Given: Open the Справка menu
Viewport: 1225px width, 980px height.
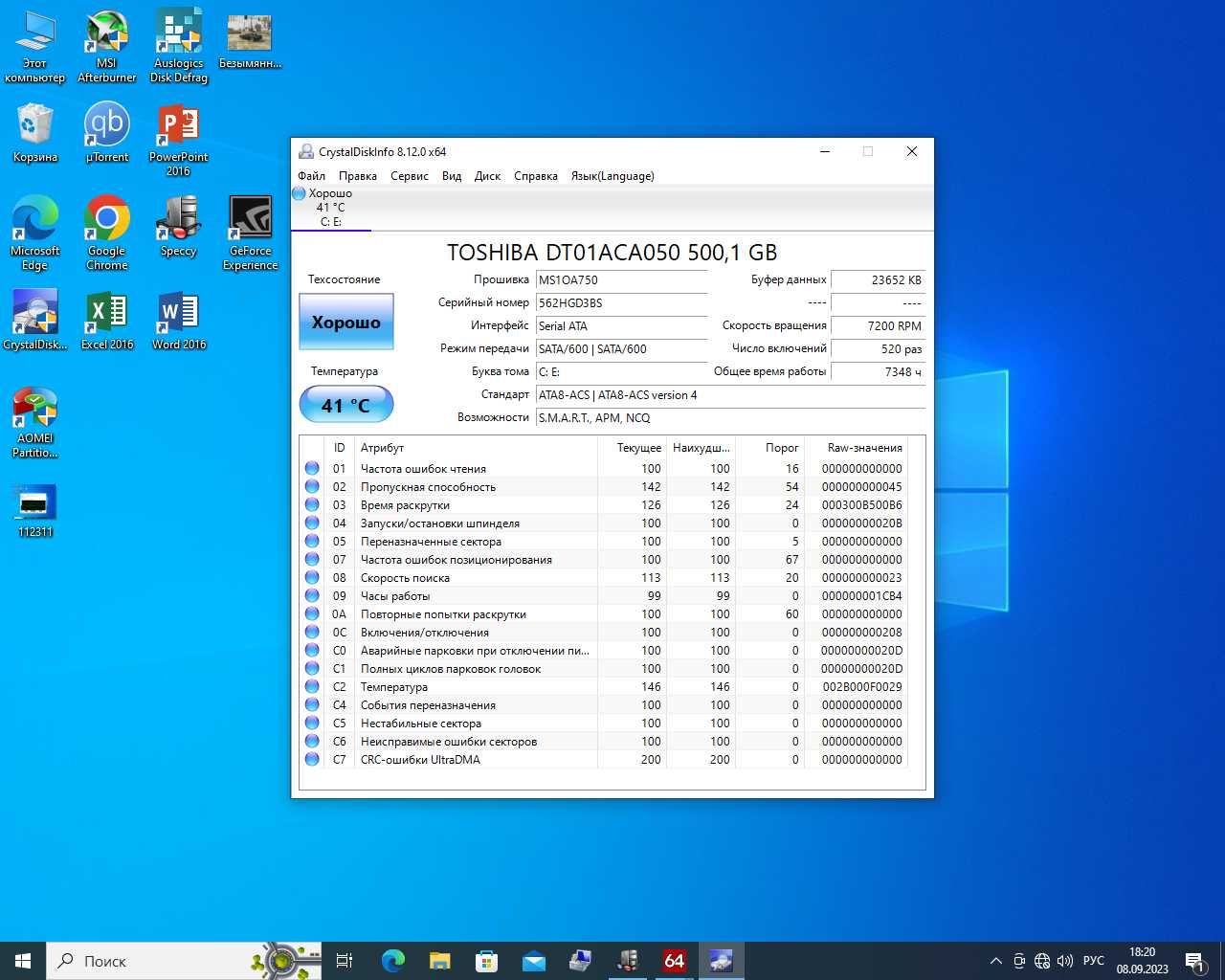Looking at the screenshot, I should coord(536,176).
